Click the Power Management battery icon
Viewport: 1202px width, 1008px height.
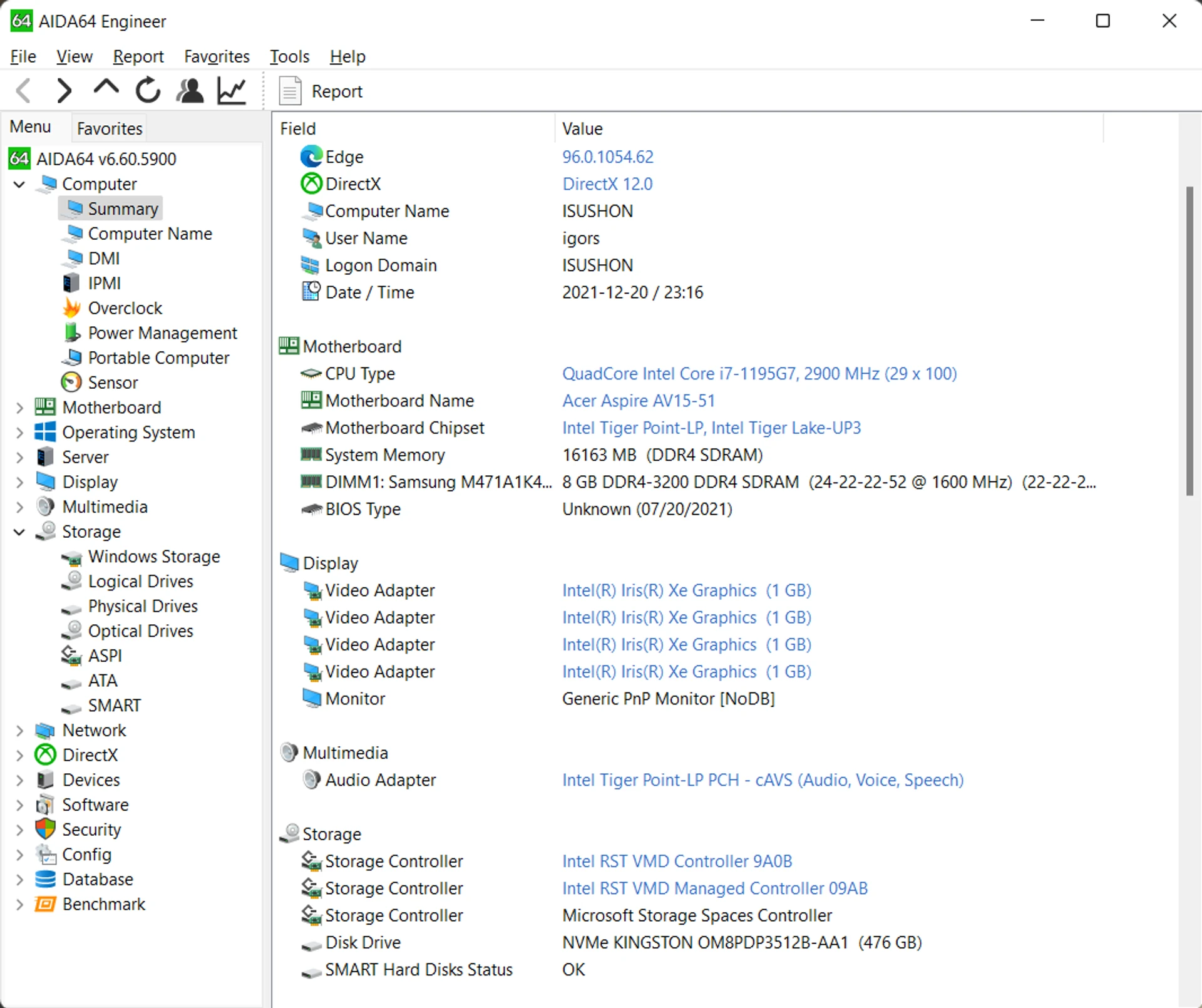(x=72, y=332)
